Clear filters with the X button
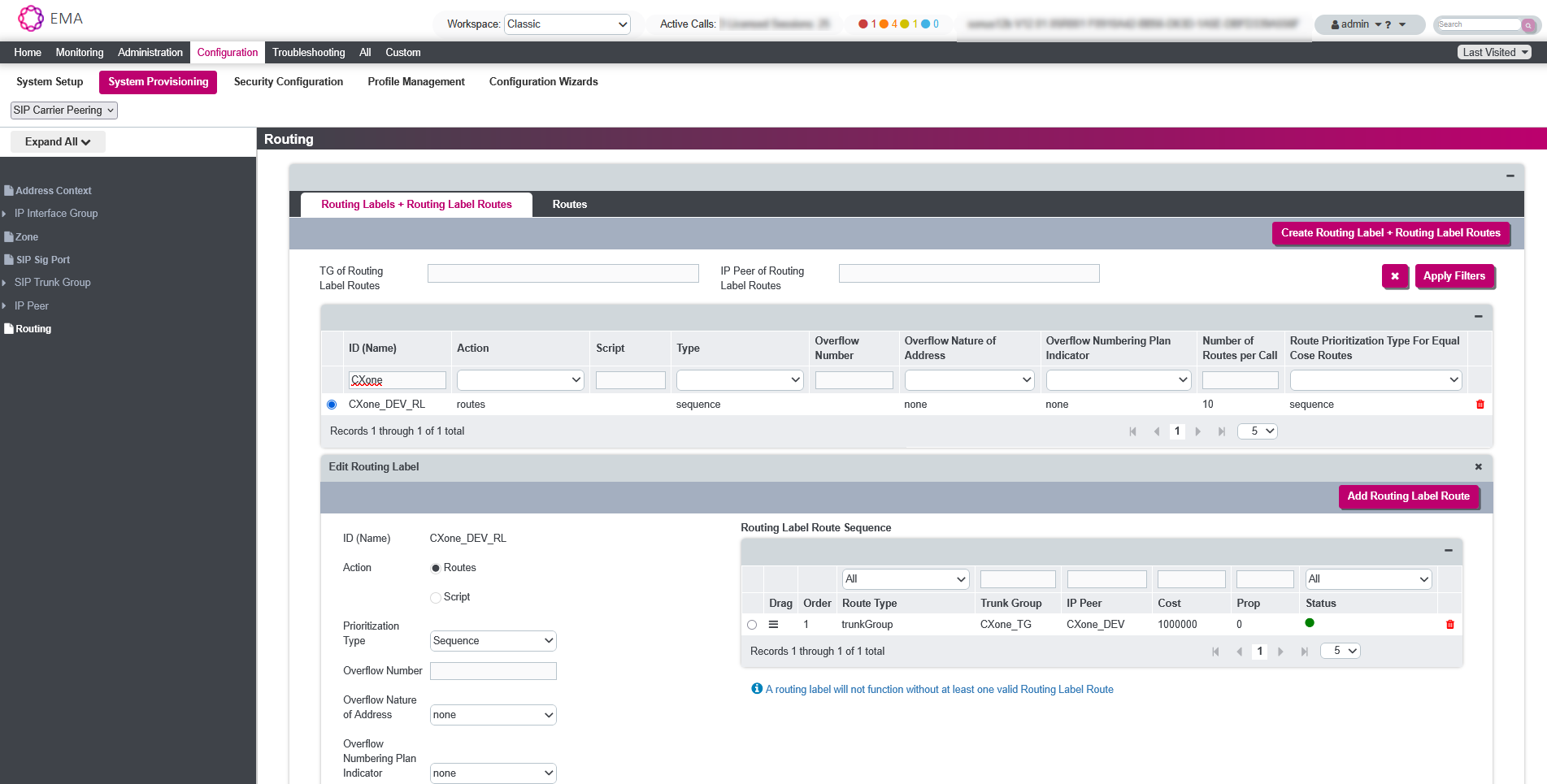The image size is (1547, 784). pyautogui.click(x=1394, y=276)
